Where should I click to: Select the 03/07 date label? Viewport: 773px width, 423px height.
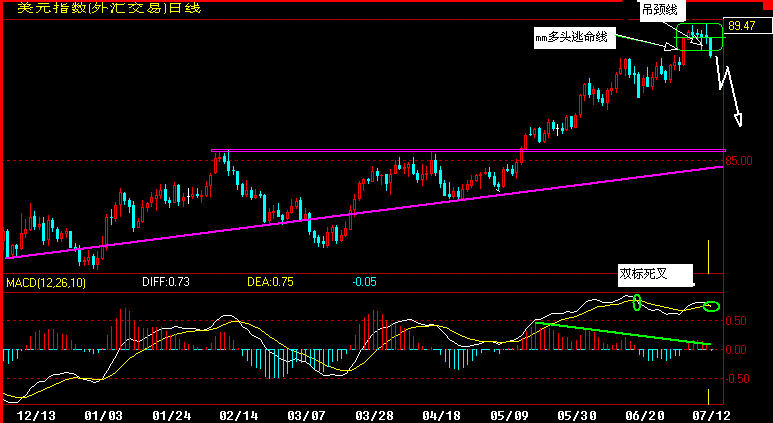click(x=306, y=415)
